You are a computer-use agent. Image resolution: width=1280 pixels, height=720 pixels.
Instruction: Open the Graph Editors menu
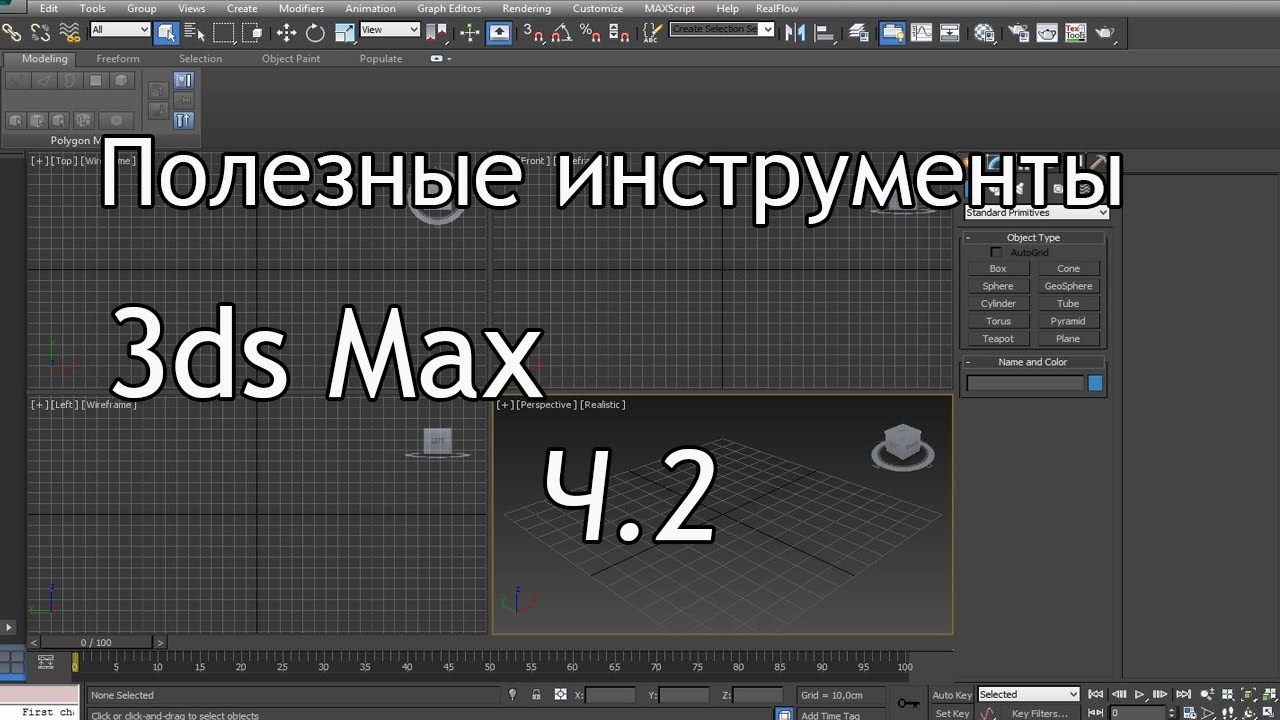[x=449, y=8]
